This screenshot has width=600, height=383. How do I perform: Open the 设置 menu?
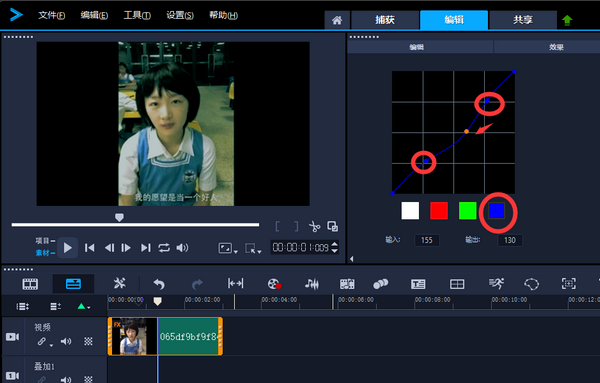click(x=180, y=15)
